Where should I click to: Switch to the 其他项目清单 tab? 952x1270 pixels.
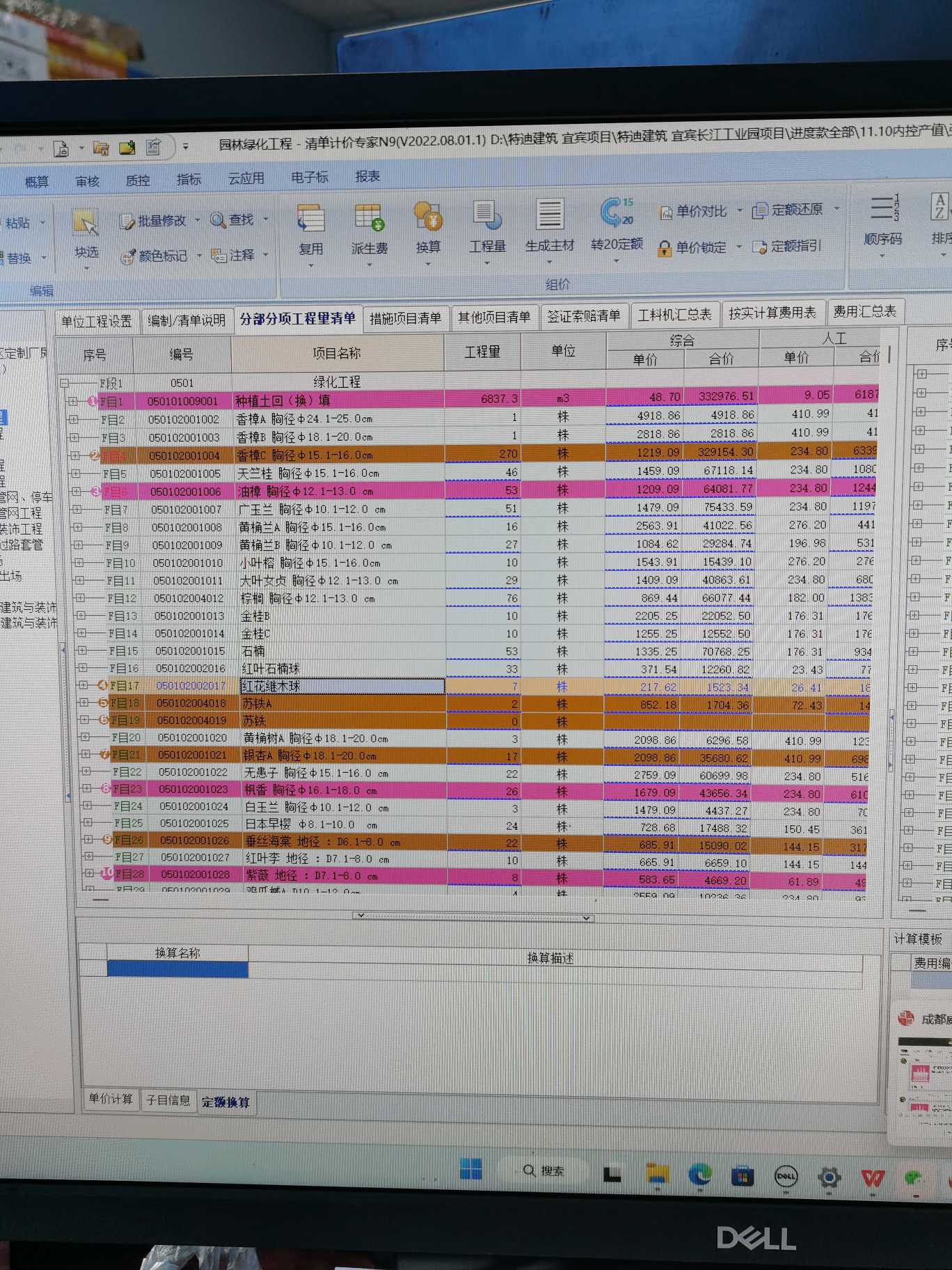pos(494,317)
